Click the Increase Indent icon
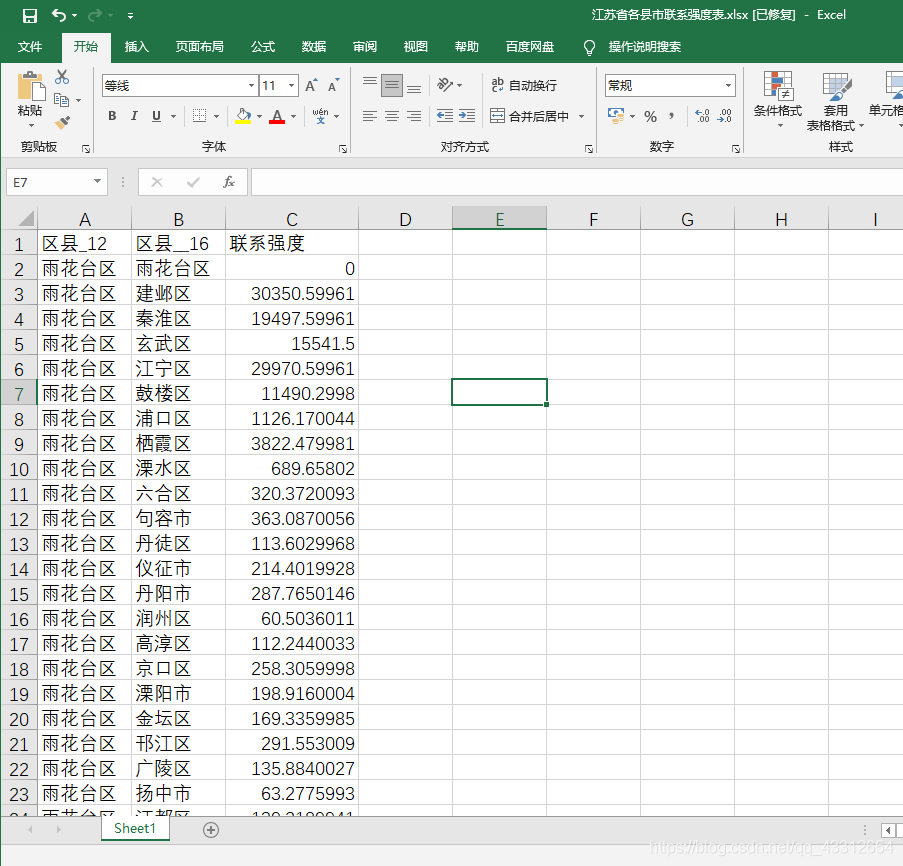The image size is (903, 866). [466, 116]
